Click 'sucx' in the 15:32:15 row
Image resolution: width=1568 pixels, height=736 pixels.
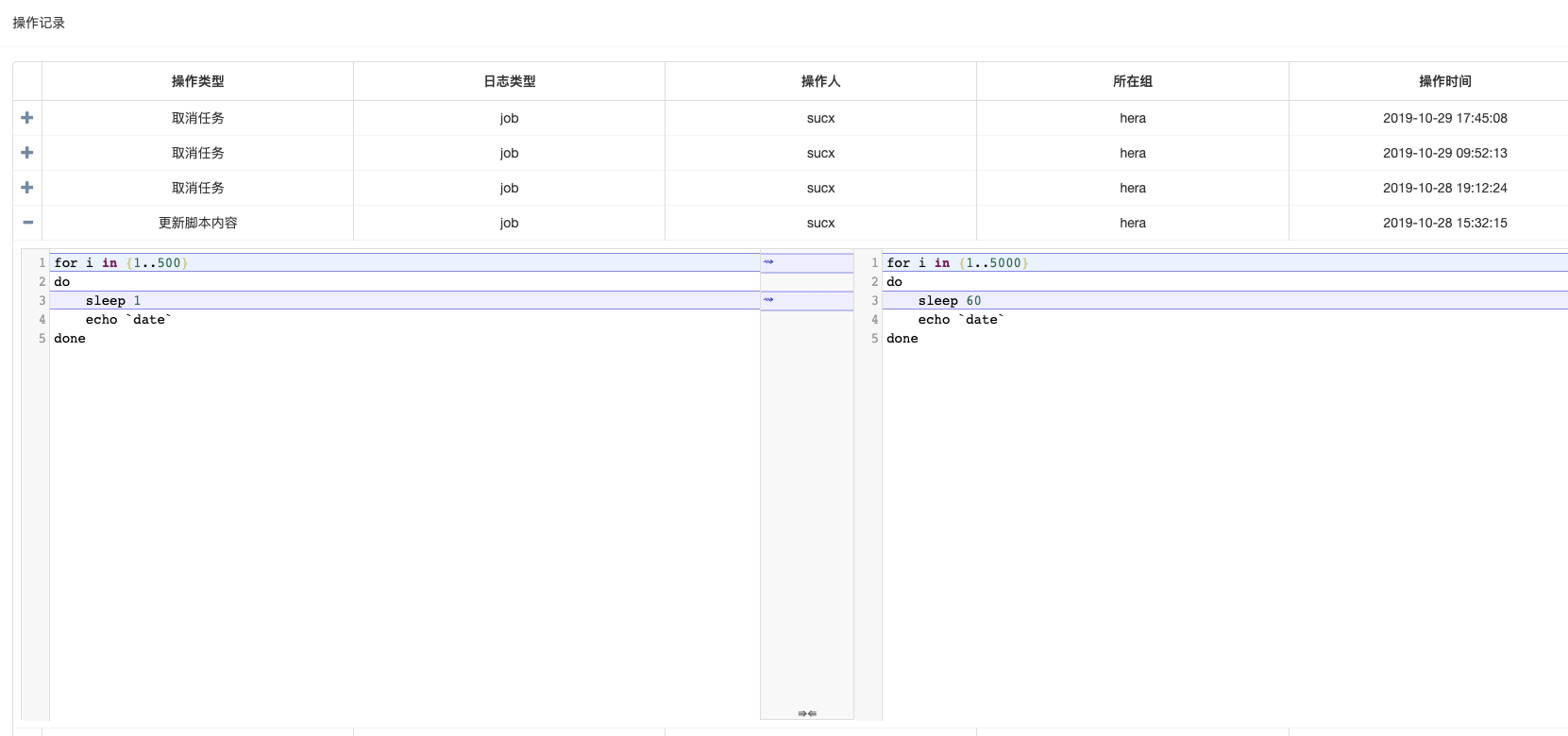(821, 223)
